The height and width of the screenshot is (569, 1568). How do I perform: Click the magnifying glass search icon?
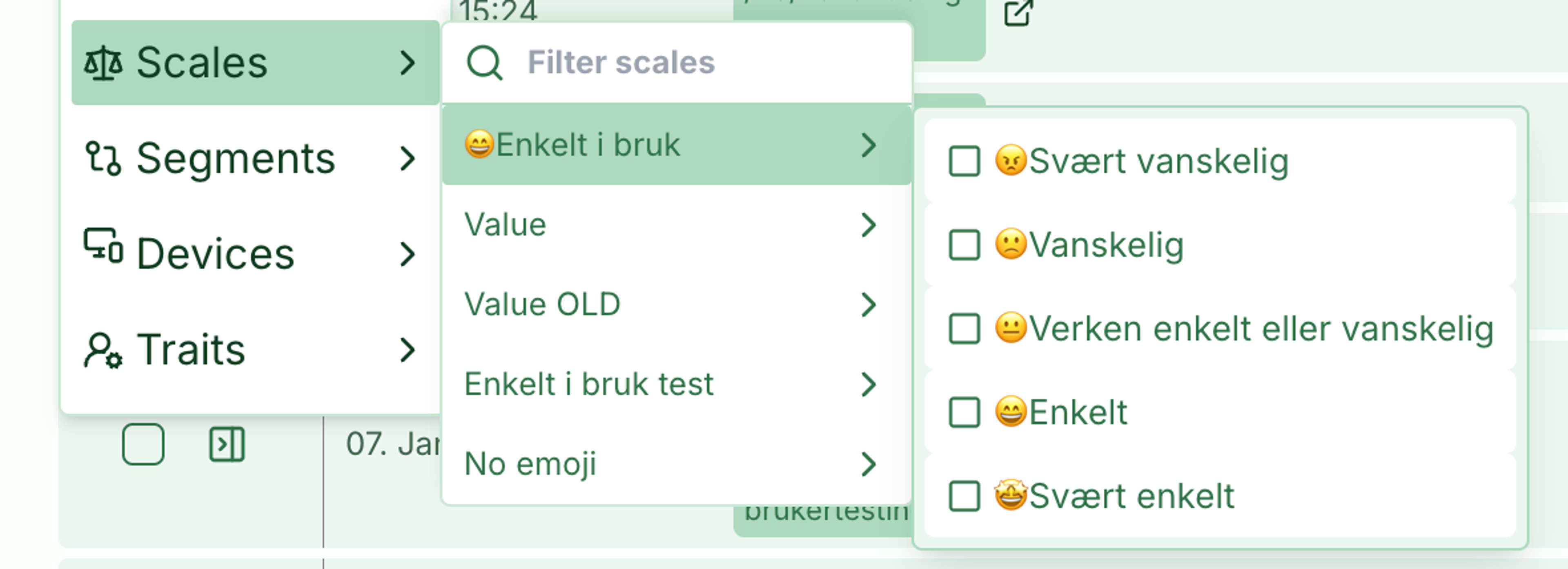pos(485,63)
